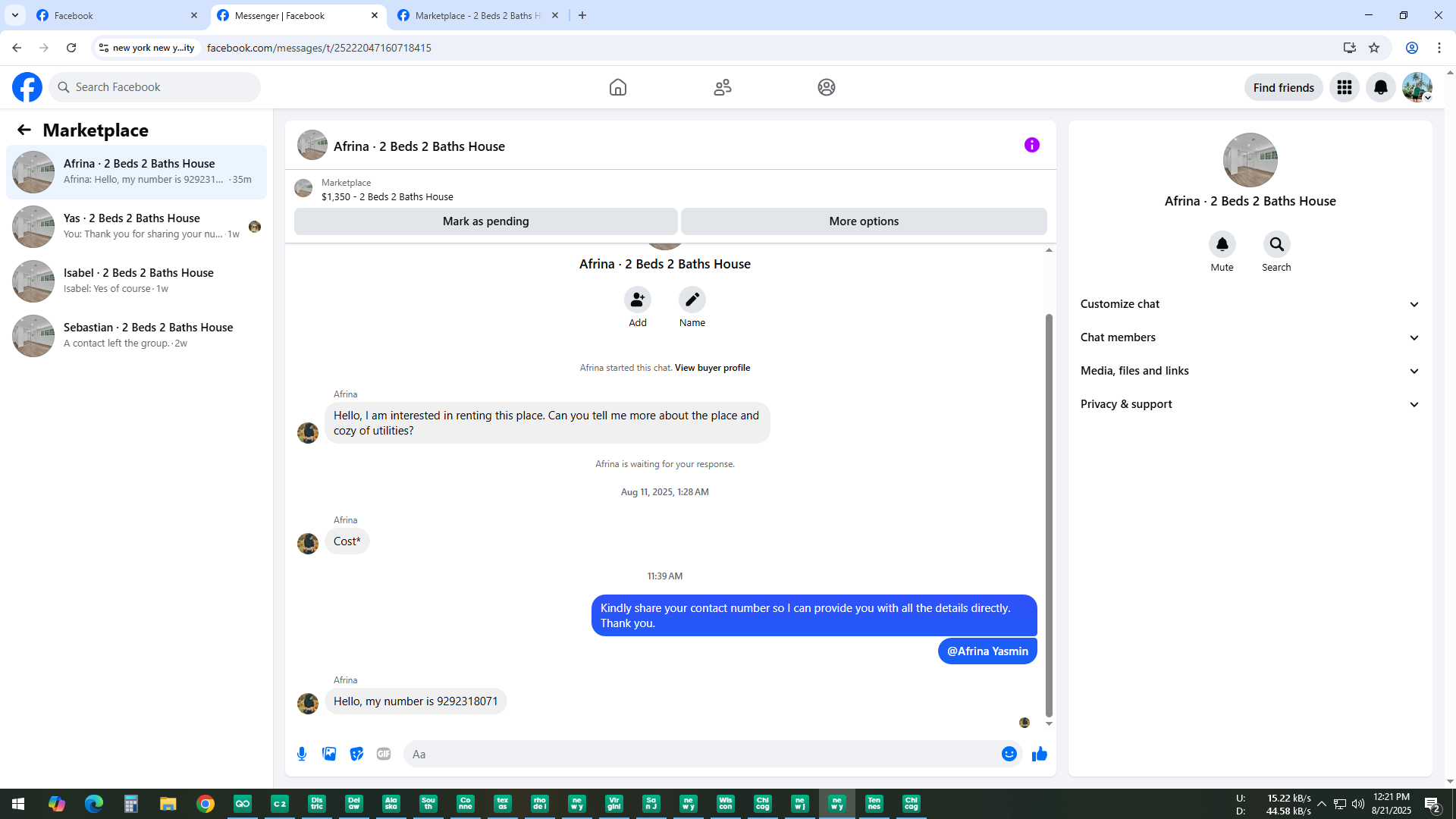
Task: Send a thumbs-up like
Action: 1039,754
